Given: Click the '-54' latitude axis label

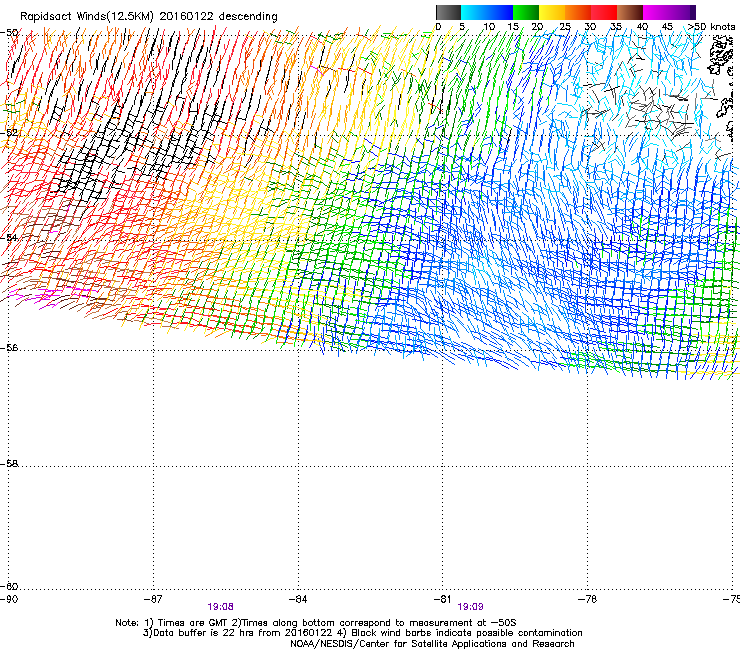Looking at the screenshot, I should coord(9,237).
